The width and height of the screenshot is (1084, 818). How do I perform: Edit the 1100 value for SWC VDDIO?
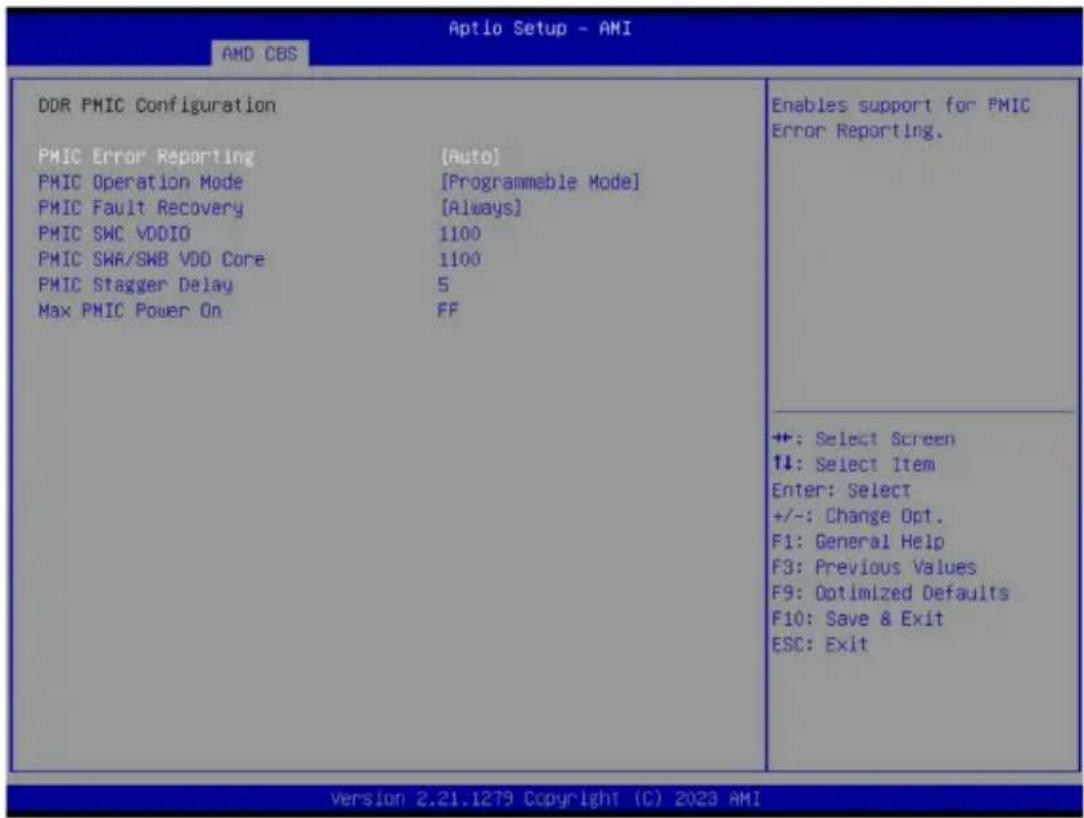point(460,234)
